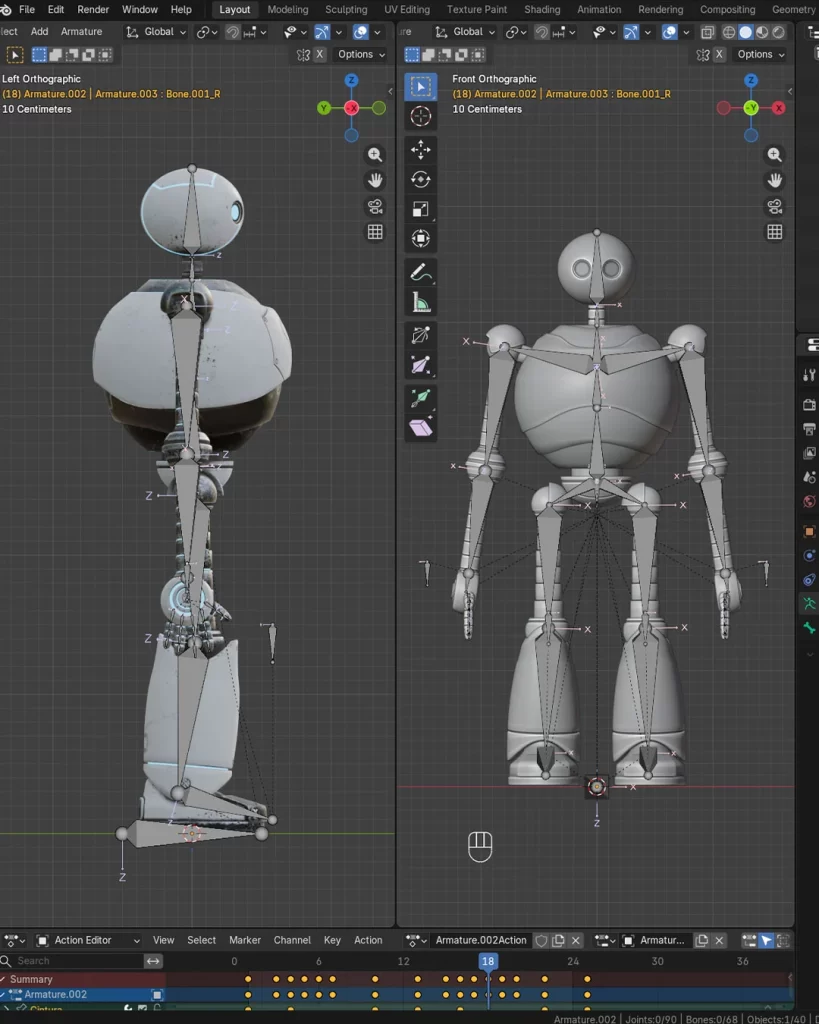Duplicate action next to Armature.002Action

pos(558,940)
